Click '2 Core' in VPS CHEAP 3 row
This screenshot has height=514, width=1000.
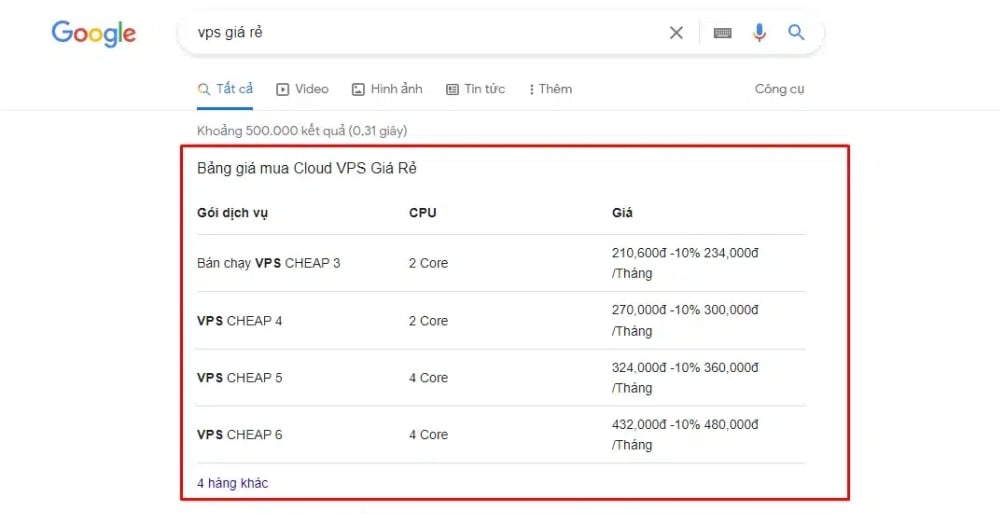click(x=429, y=263)
